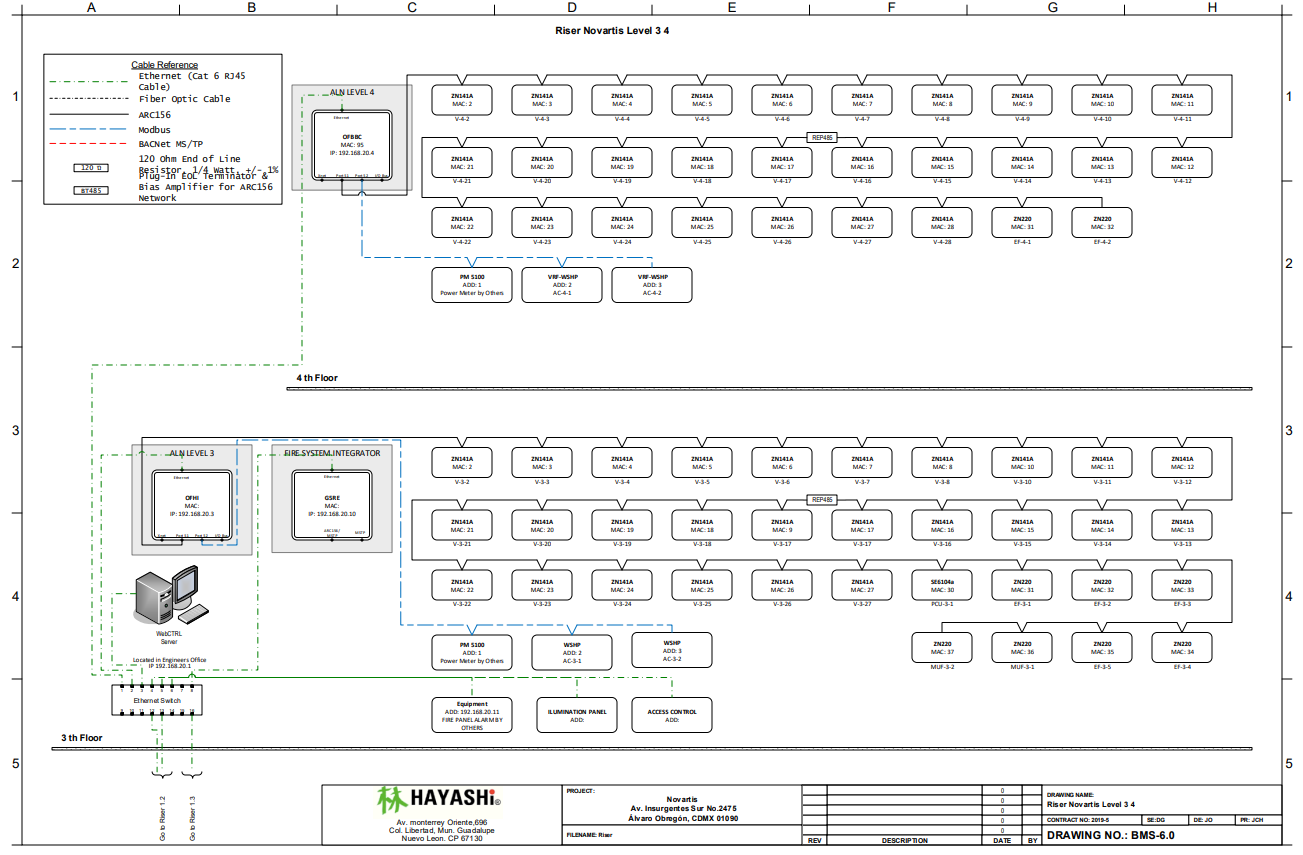Click the DRAWING NO. BMS-6.0 title block field
This screenshot has width=1303, height=855.
(x=1110, y=835)
